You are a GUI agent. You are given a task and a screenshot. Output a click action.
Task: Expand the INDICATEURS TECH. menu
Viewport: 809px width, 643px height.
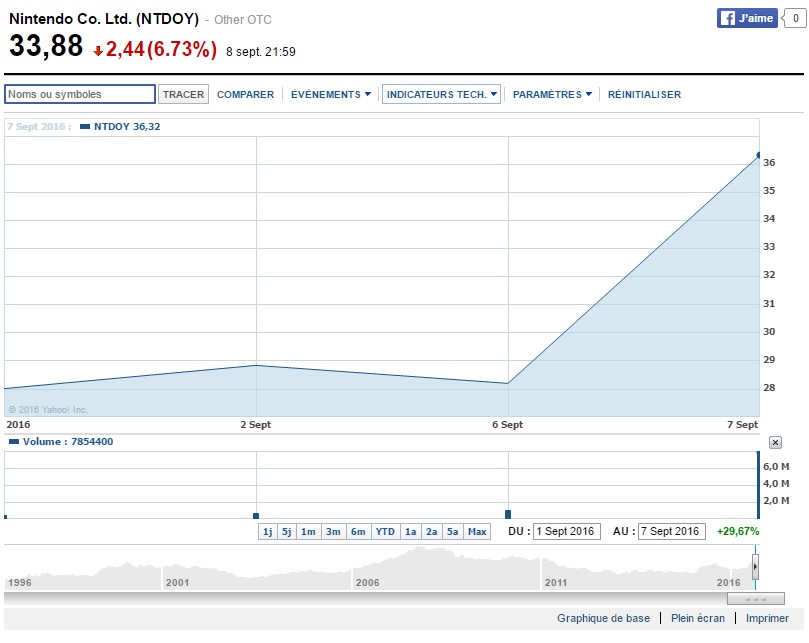point(442,94)
